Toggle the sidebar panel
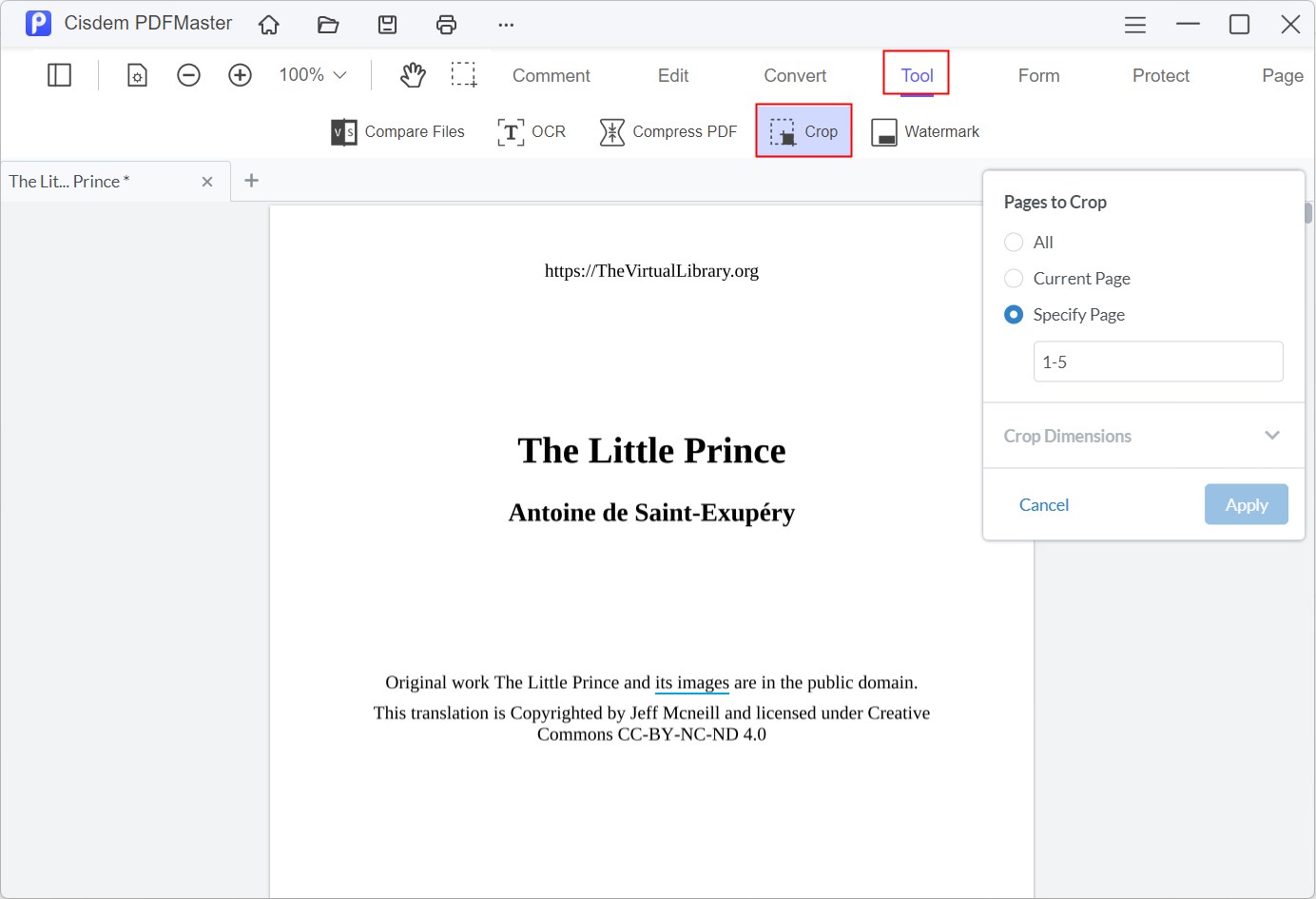 [59, 74]
